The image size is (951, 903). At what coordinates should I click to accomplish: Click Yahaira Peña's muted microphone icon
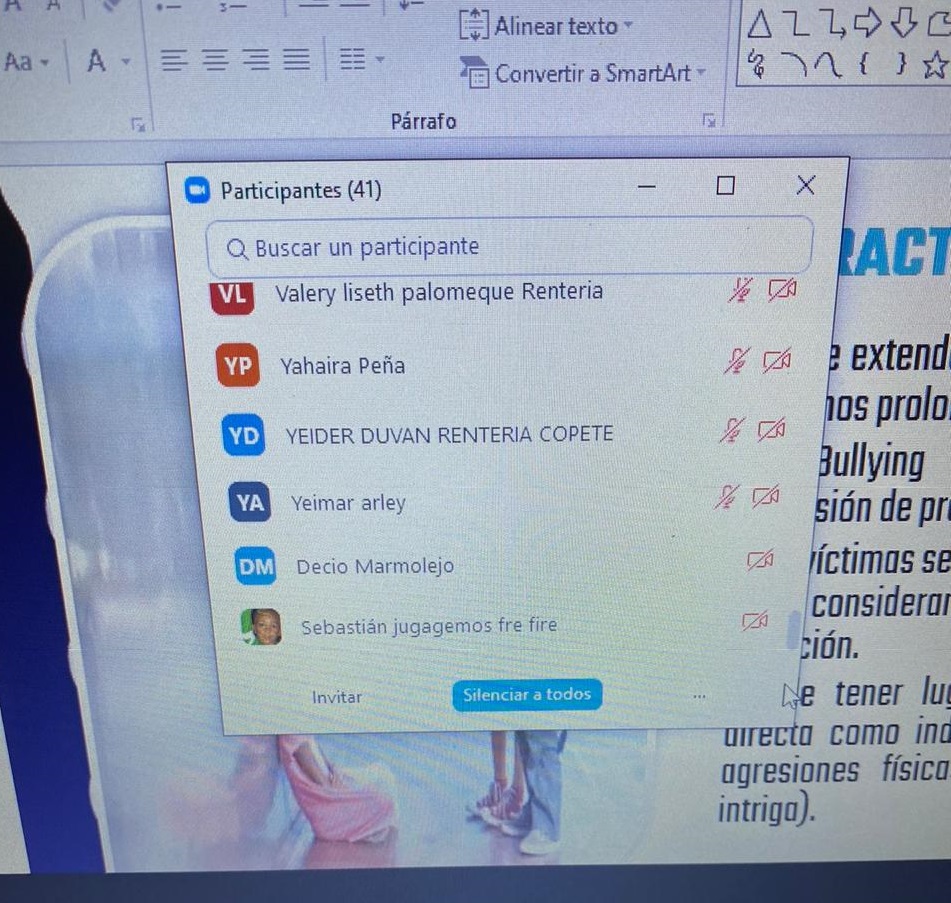tap(738, 361)
